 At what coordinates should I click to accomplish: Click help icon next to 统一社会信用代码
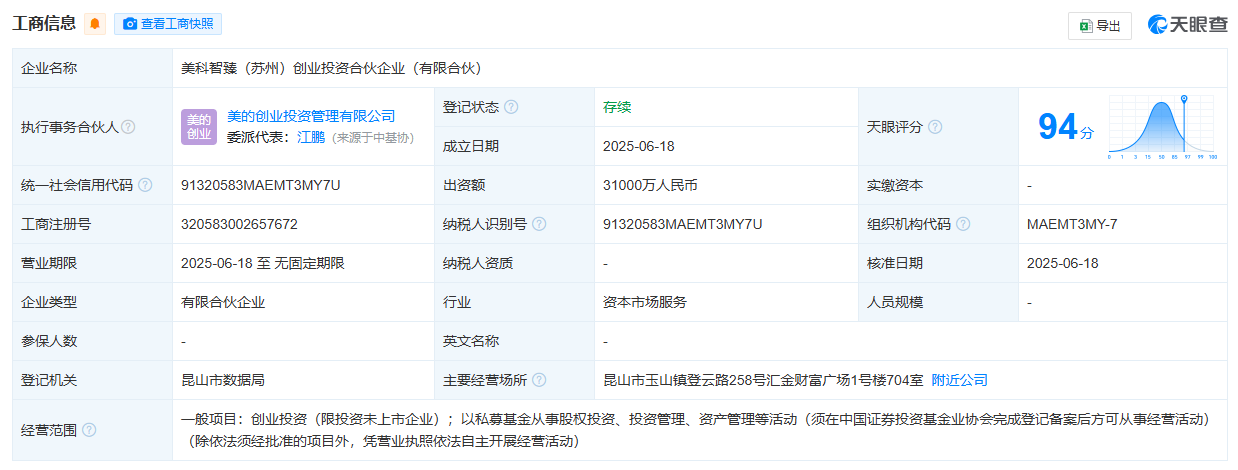pyautogui.click(x=145, y=185)
